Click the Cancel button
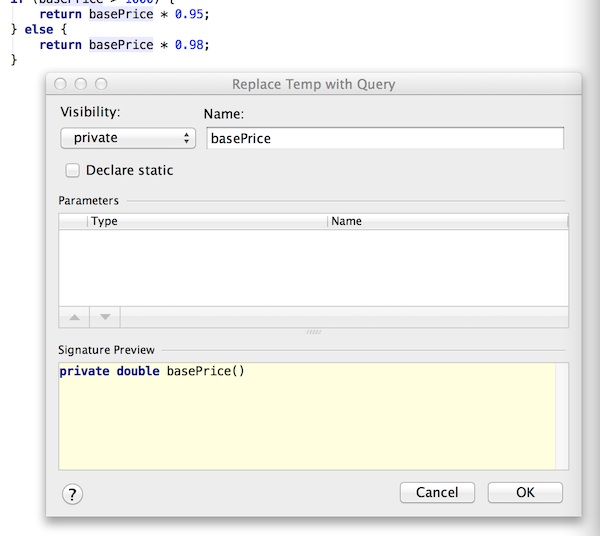Image resolution: width=600 pixels, height=536 pixels. [x=436, y=492]
